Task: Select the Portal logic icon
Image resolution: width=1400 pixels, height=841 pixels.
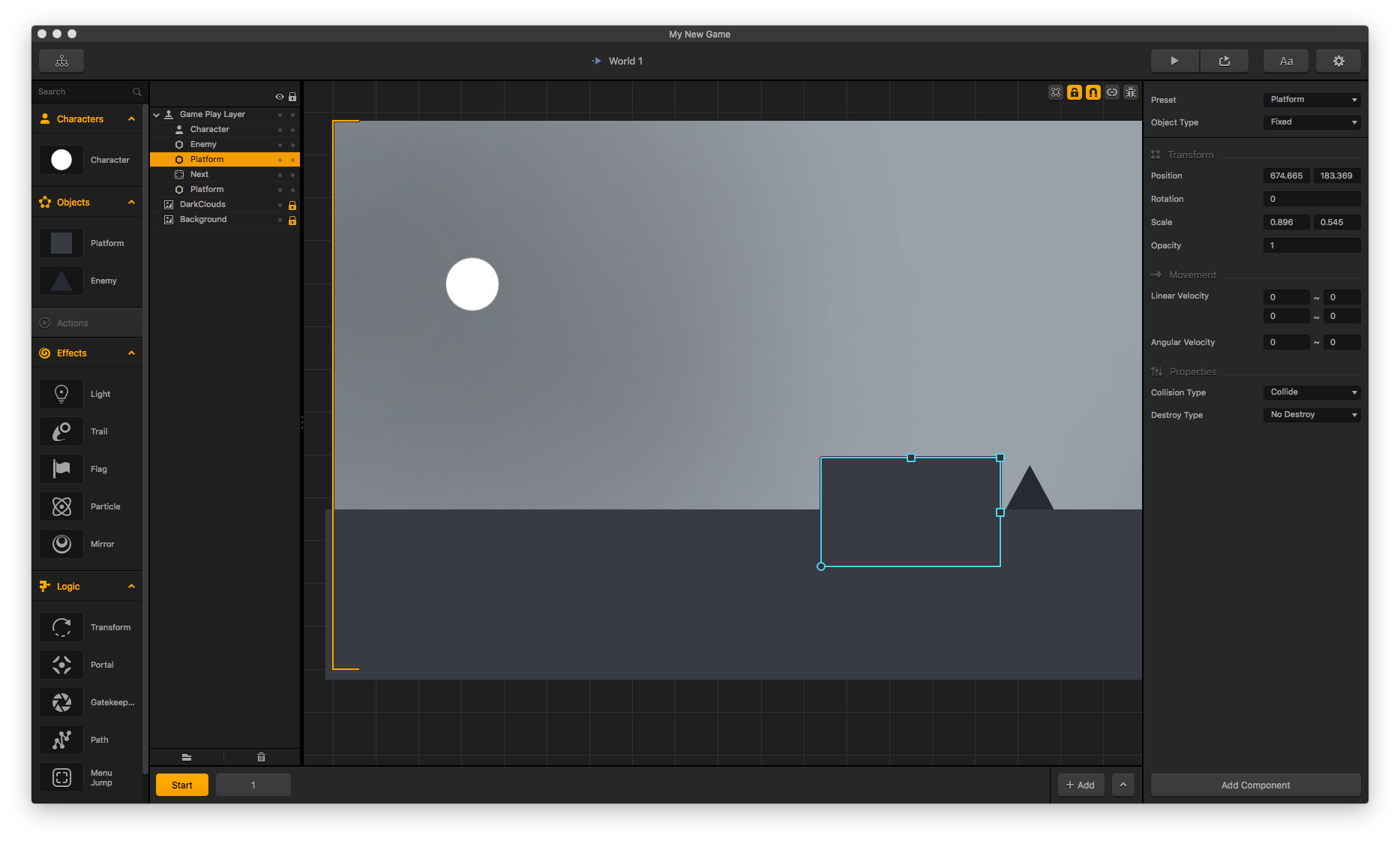Action: tap(61, 665)
